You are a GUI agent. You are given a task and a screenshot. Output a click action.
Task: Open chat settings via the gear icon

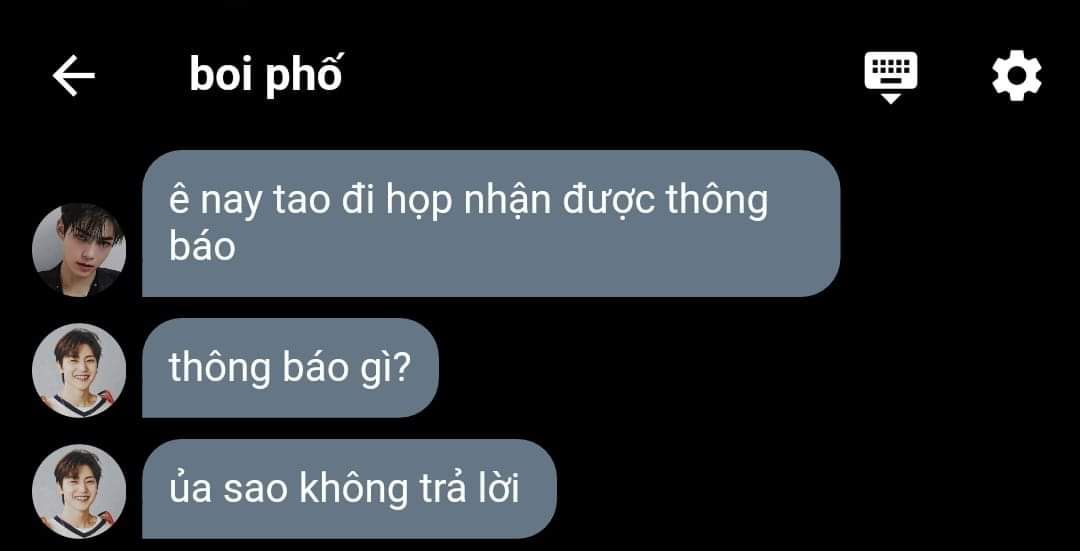point(1017,75)
